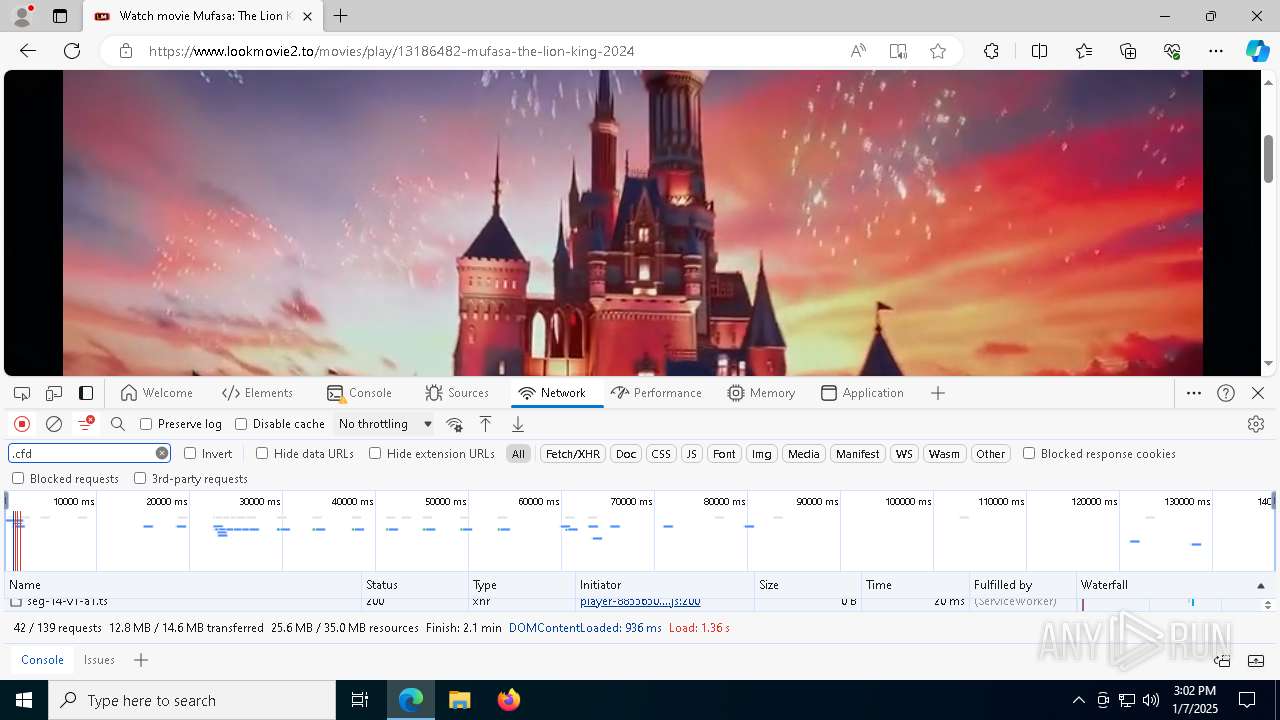Switch to the Application tab
1280x720 pixels.
tap(862, 393)
